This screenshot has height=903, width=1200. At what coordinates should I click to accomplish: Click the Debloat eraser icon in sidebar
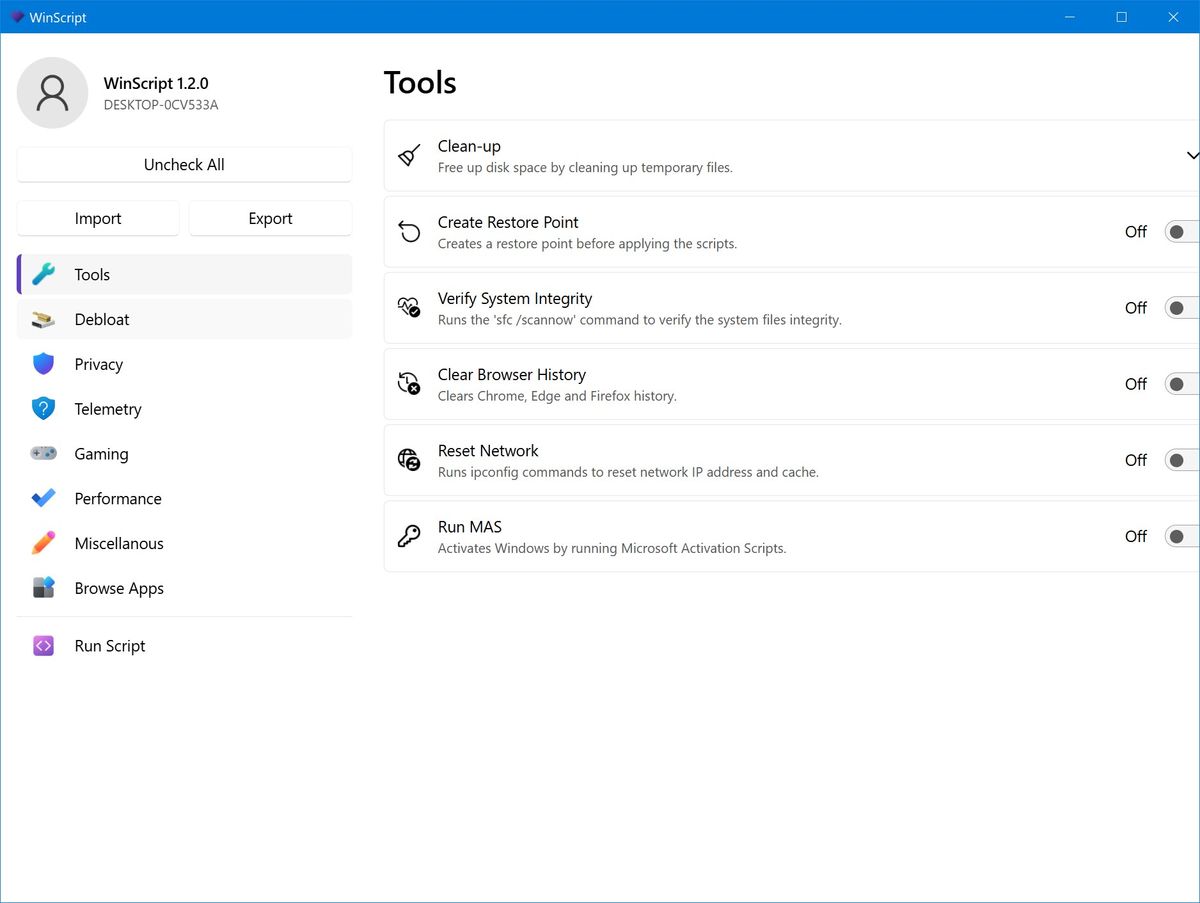pos(43,320)
